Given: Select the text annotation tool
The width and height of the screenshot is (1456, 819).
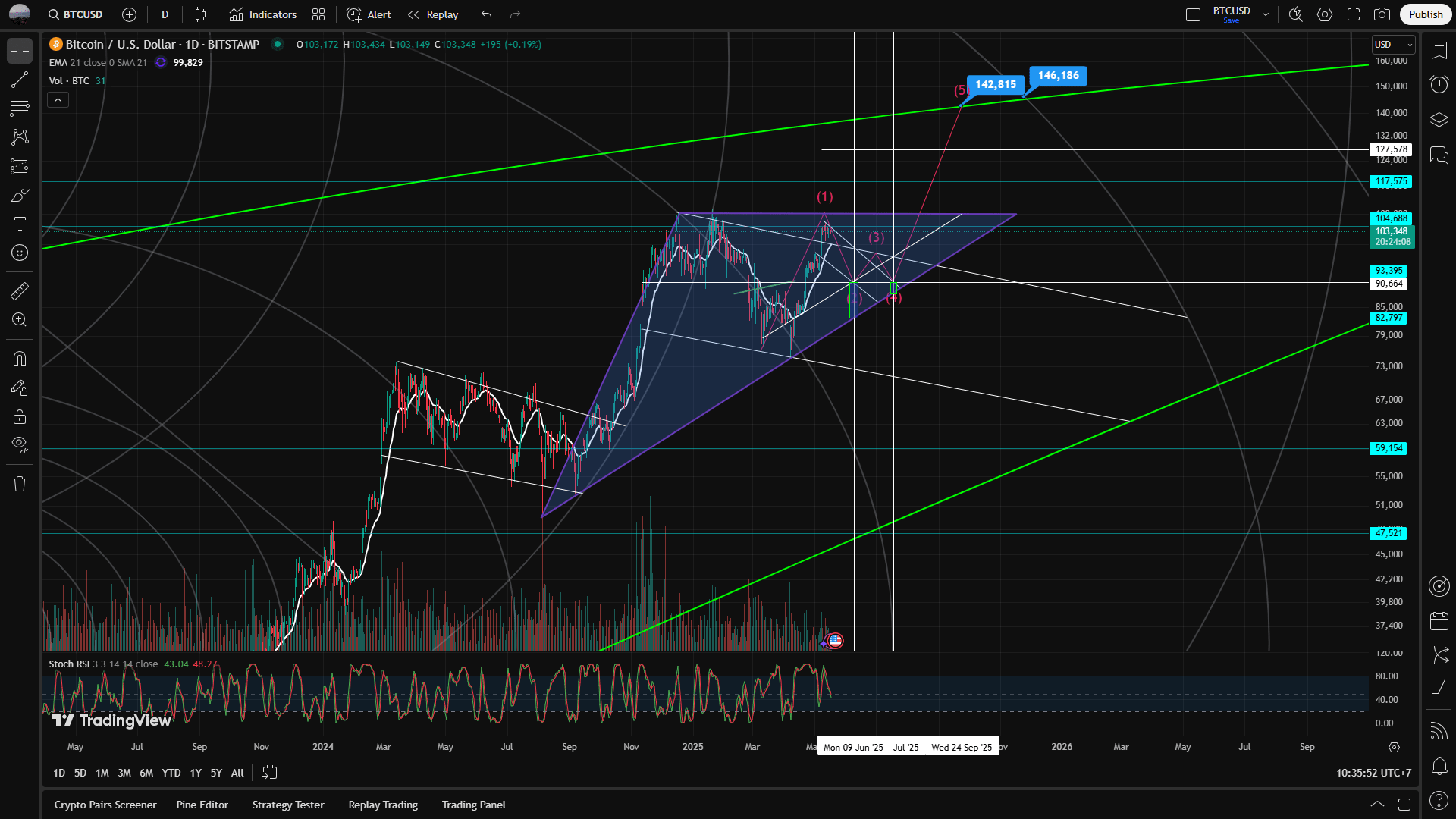Looking at the screenshot, I should [x=20, y=224].
